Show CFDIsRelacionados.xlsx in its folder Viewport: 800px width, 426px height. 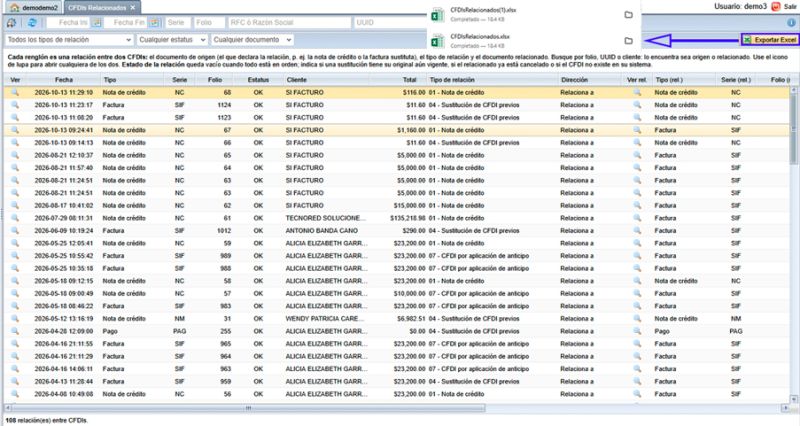pyautogui.click(x=629, y=41)
